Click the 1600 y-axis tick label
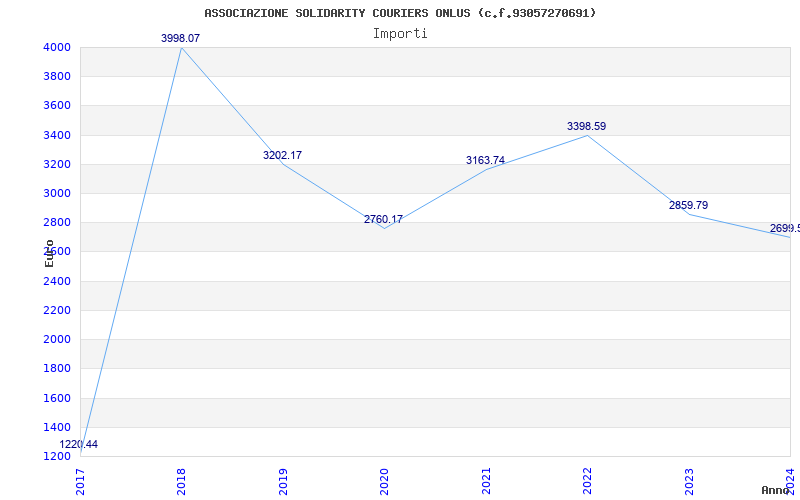This screenshot has height=500, width=800. 58,398
